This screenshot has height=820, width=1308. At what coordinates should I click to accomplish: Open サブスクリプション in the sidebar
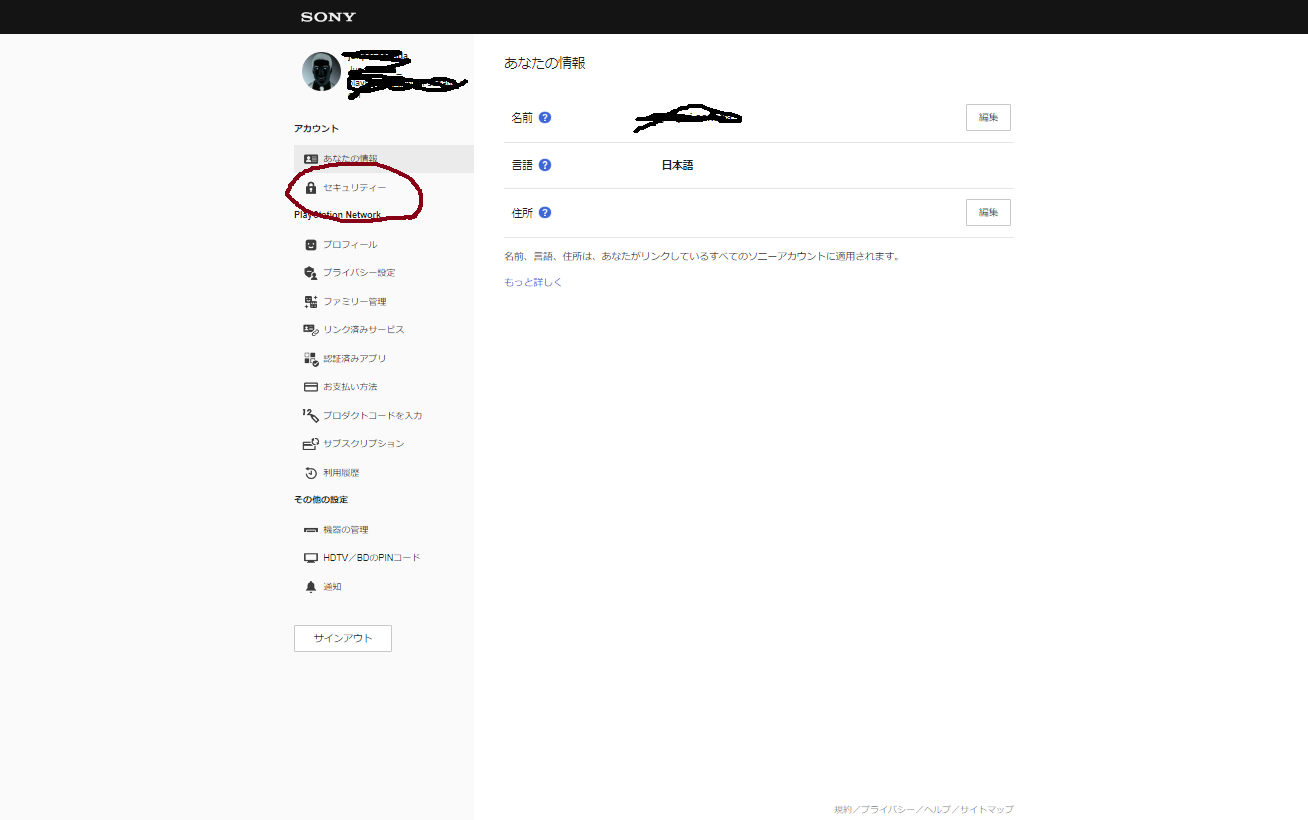(x=363, y=444)
